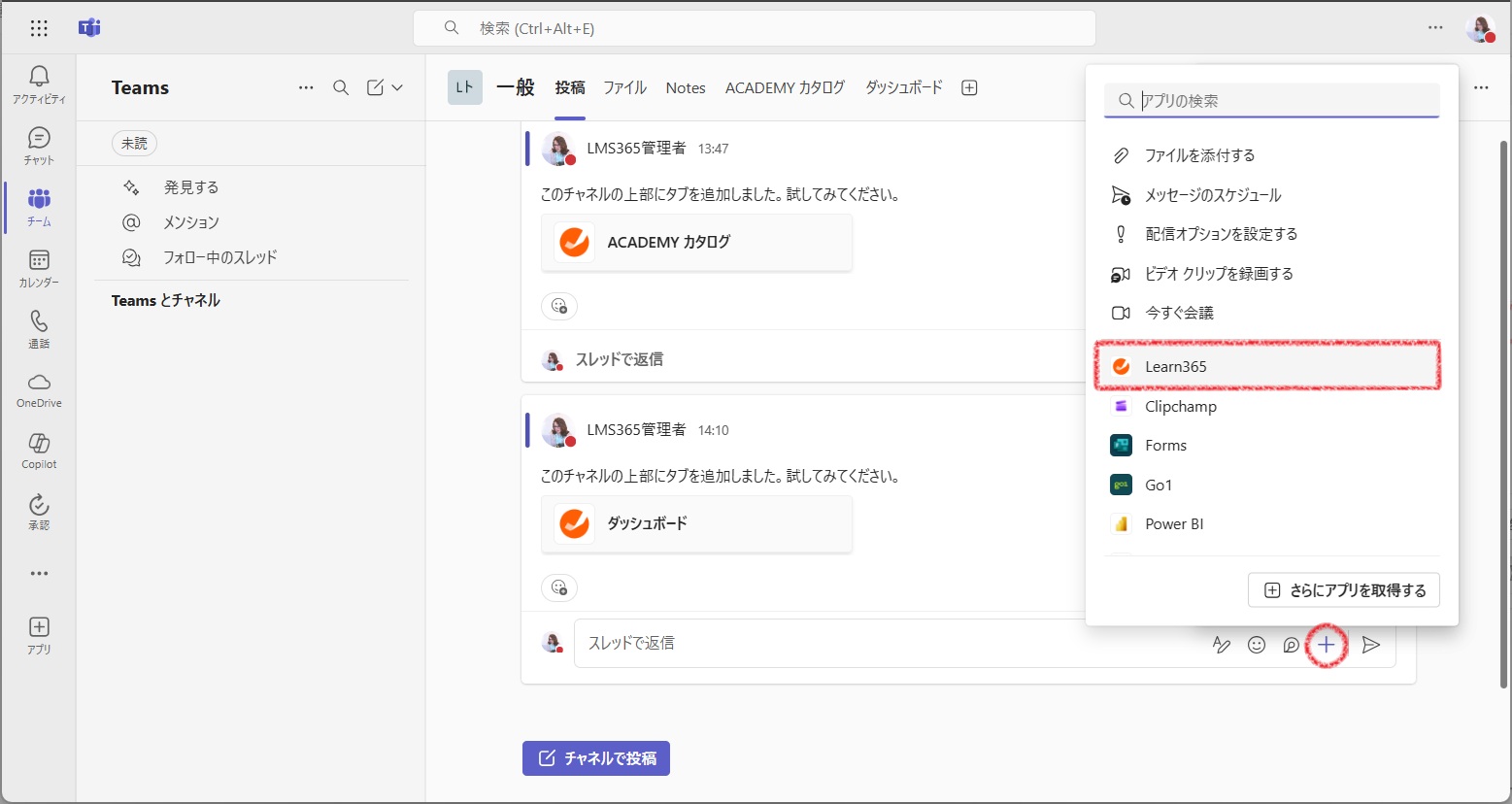Open Apps (アプリ) store in left rail
Screen dimensions: 1512x804
click(x=39, y=636)
